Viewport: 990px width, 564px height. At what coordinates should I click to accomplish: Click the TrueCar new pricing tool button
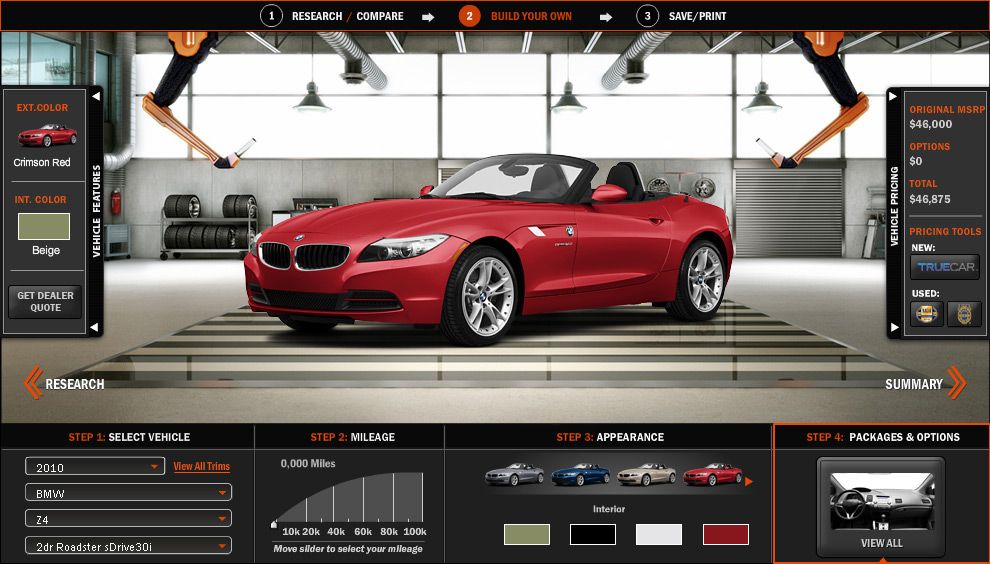[945, 267]
